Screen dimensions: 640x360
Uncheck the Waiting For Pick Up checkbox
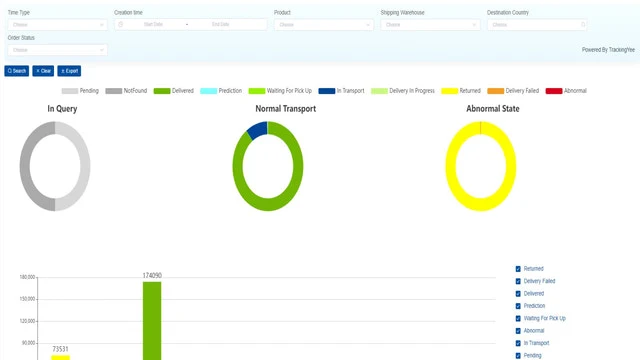[x=518, y=318]
